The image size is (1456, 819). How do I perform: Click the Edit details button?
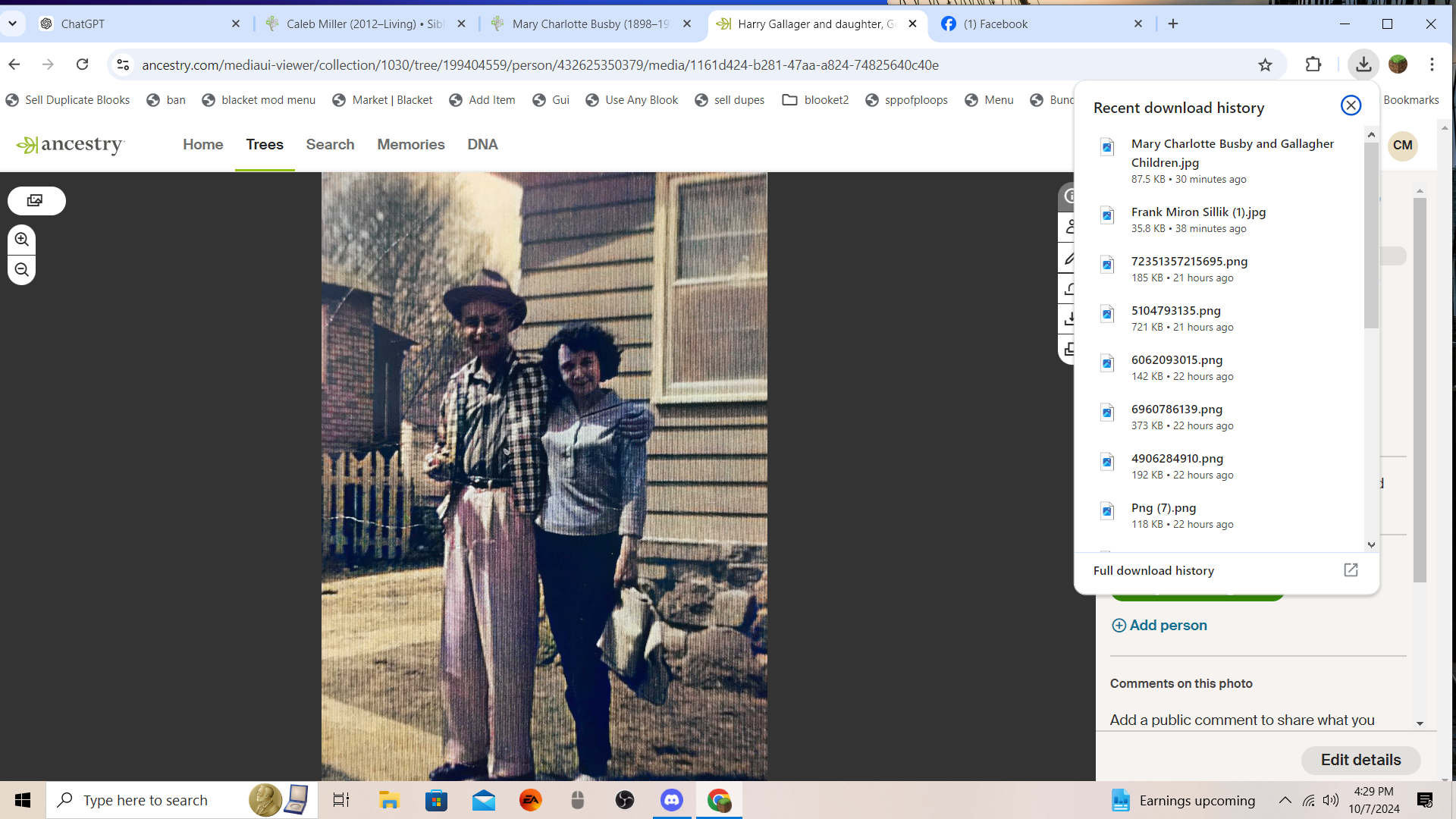[x=1360, y=760]
